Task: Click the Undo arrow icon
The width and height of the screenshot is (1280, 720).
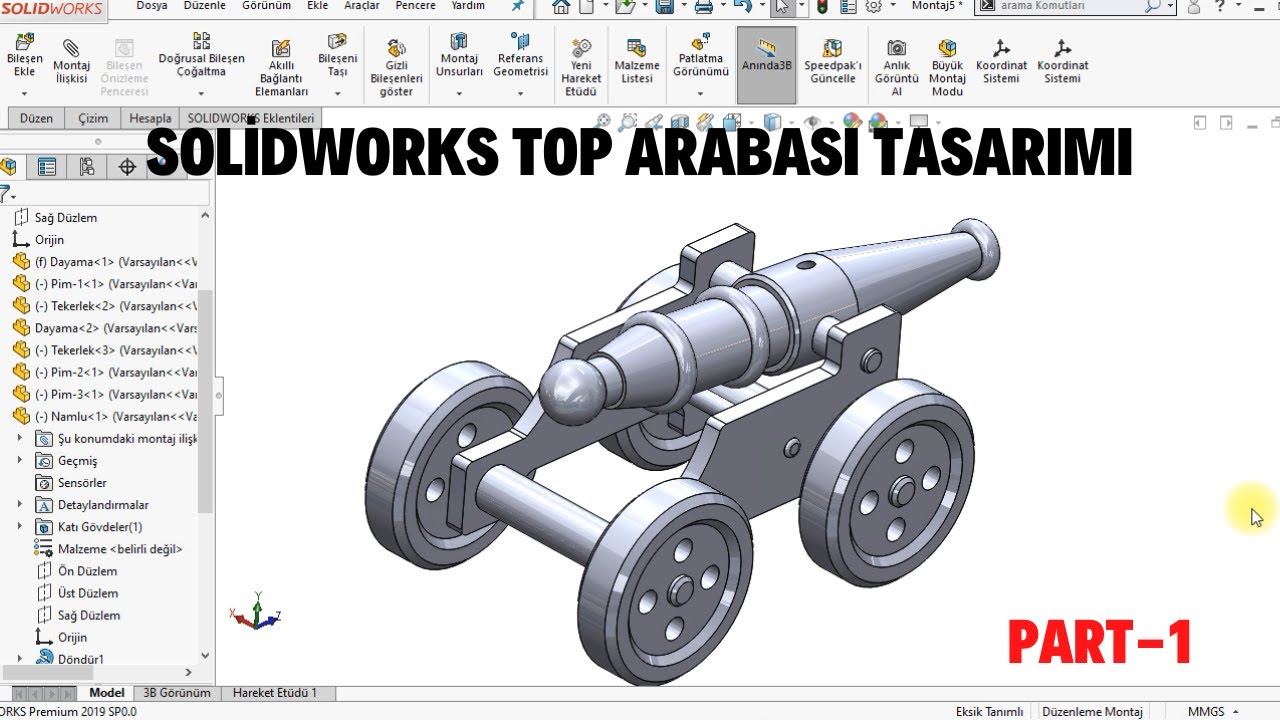Action: 741,7
